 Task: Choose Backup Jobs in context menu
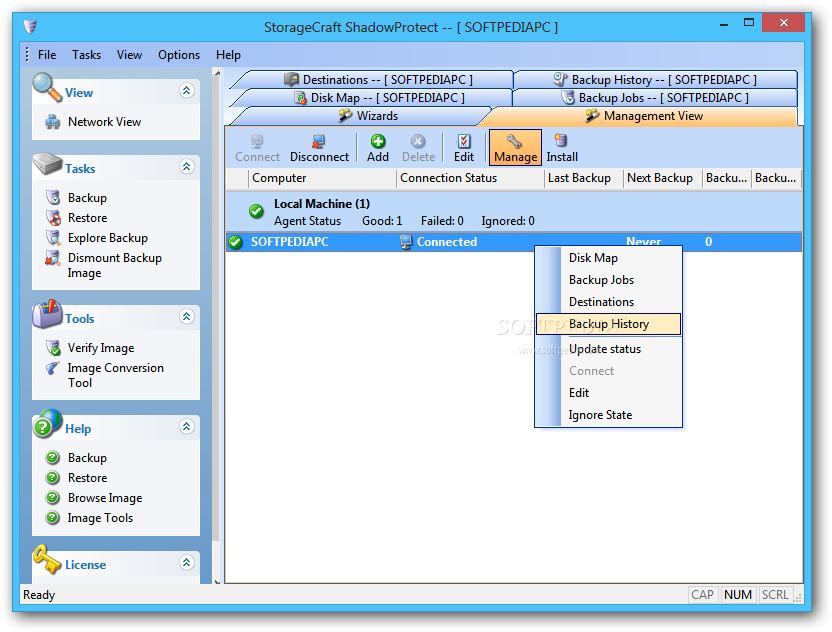tap(608, 280)
